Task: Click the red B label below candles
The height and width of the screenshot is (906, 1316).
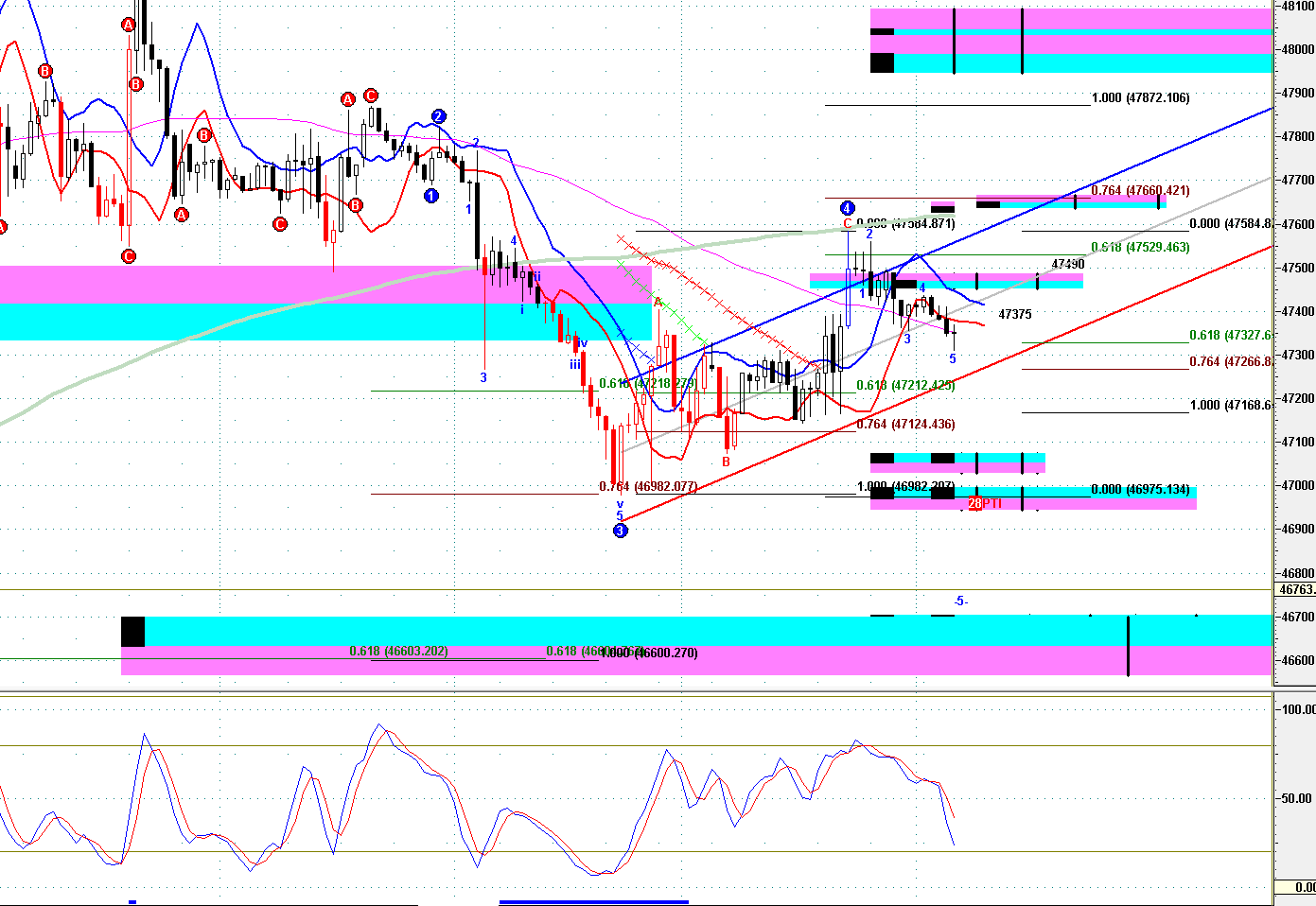Action: point(726,462)
